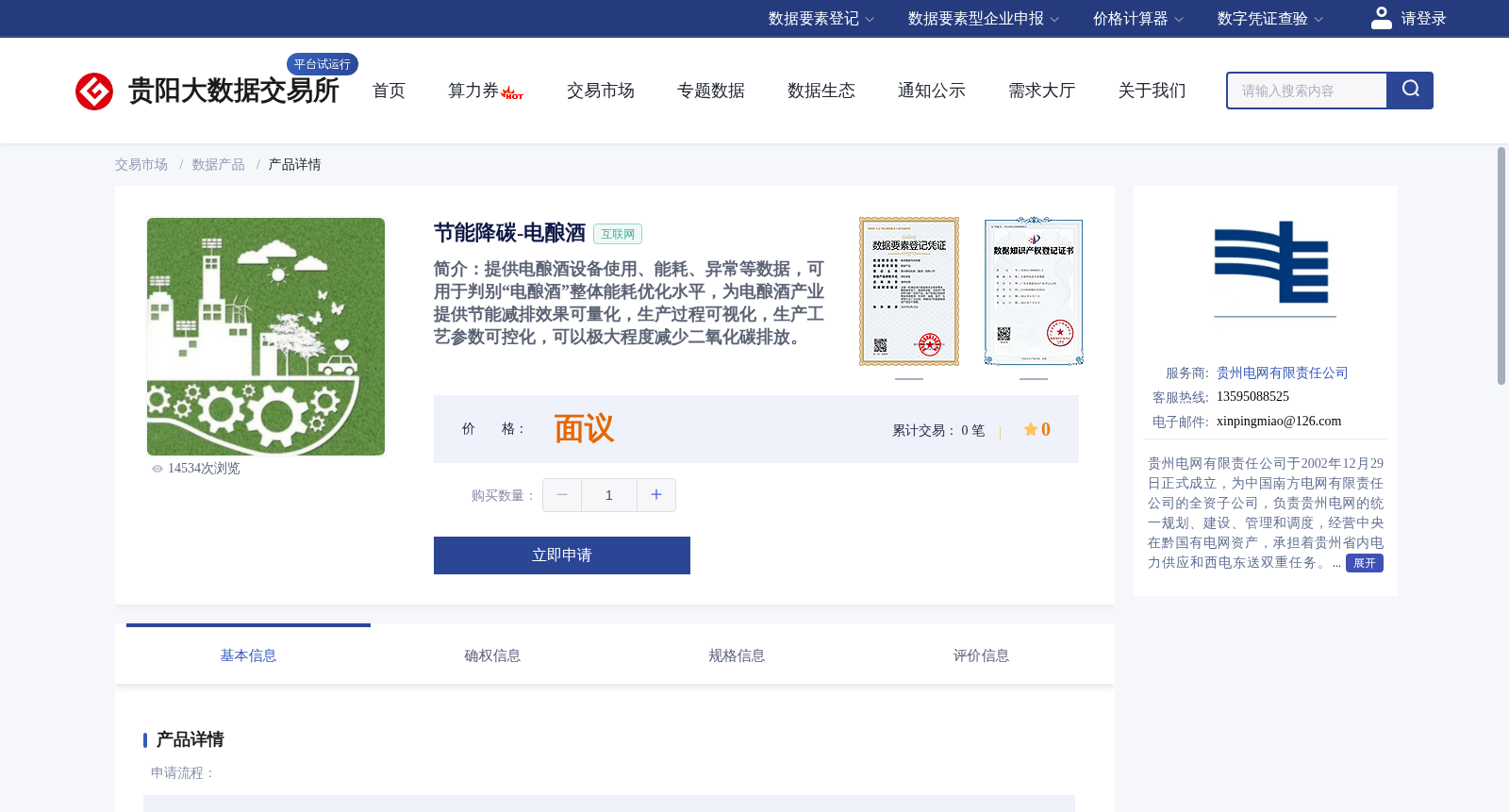Click the 立即申请 apply button
This screenshot has height=812, width=1509.
562,555
